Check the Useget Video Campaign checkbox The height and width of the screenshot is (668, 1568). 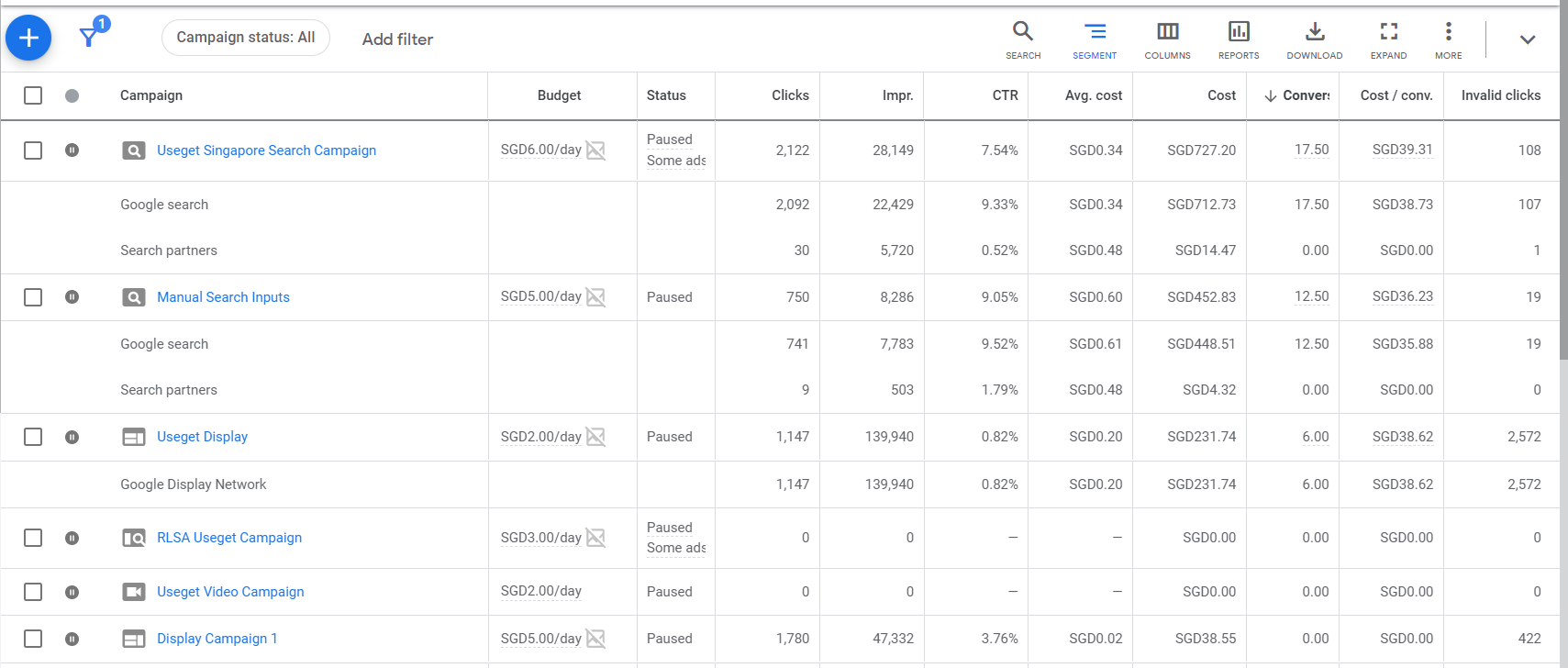pos(33,592)
